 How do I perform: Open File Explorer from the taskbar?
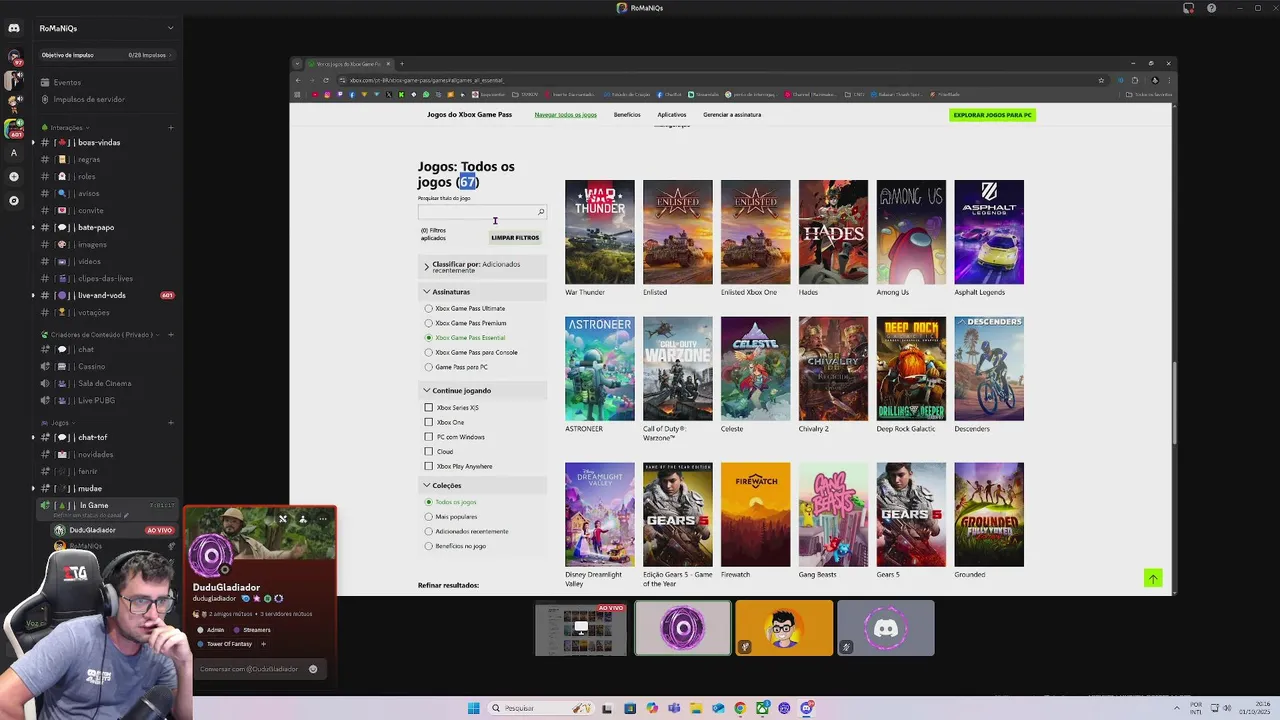click(696, 708)
